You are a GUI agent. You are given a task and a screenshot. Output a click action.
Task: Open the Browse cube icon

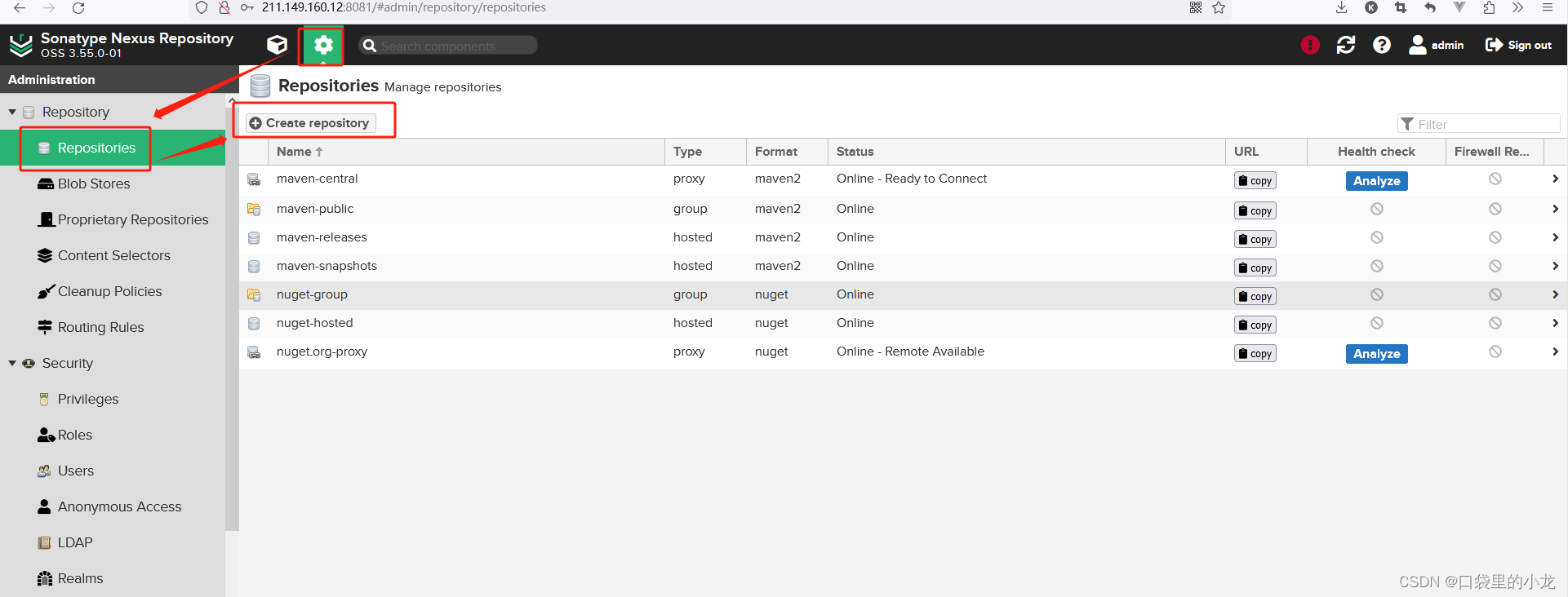coord(278,45)
